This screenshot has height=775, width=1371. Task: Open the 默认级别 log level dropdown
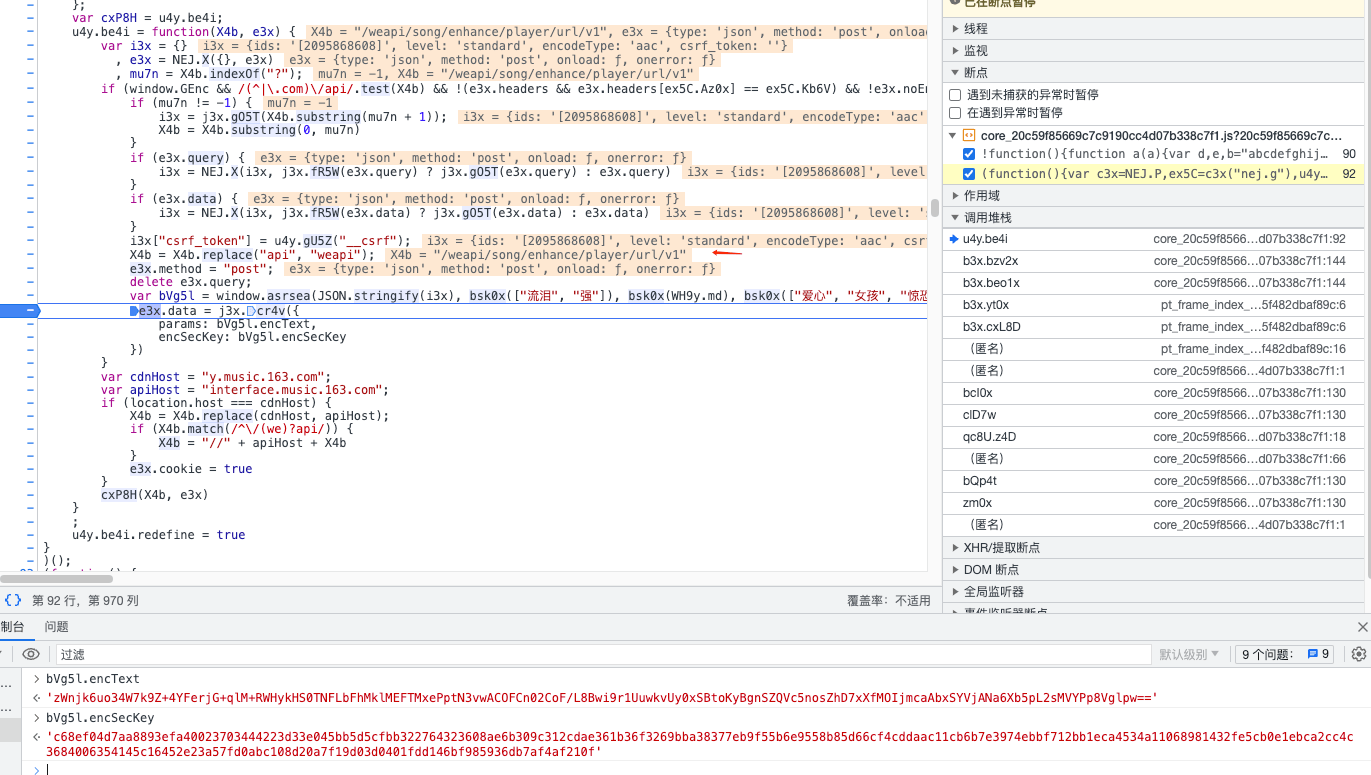click(x=1189, y=654)
